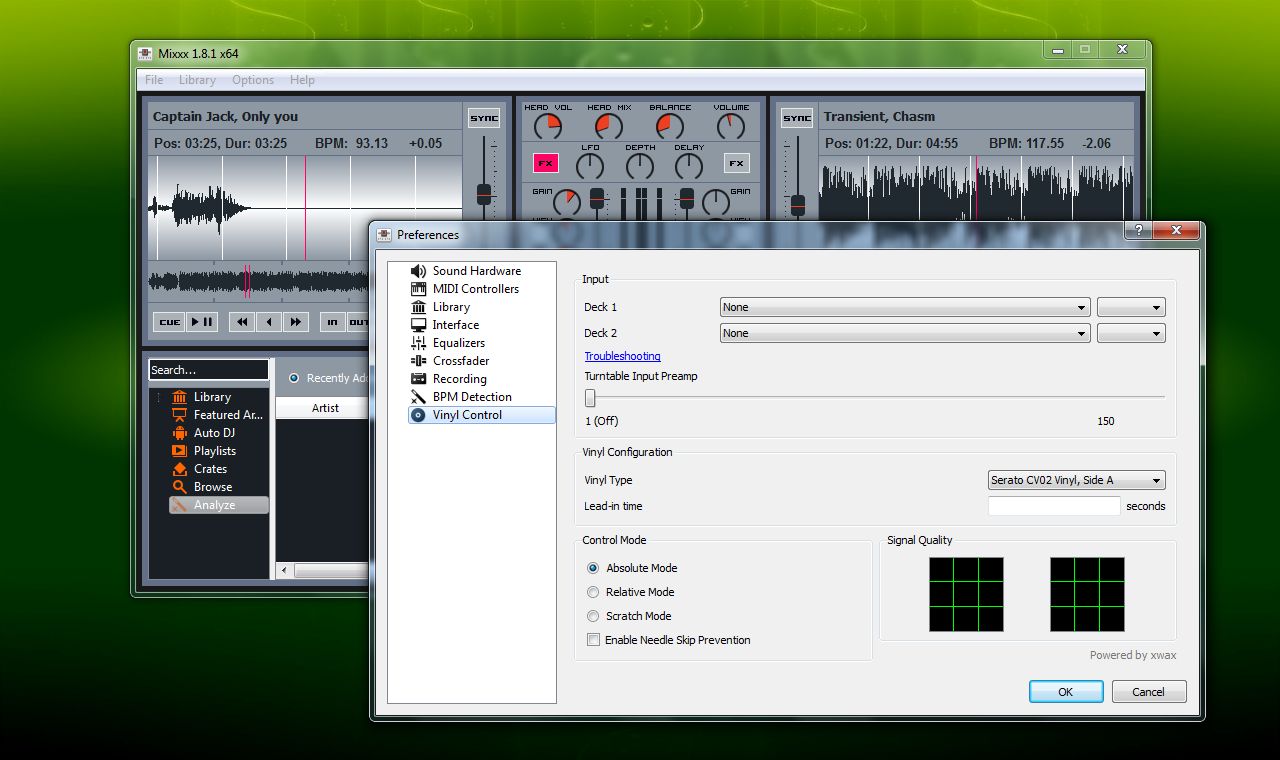Click rewind button on deck 1
Image resolution: width=1280 pixels, height=760 pixels.
(242, 322)
